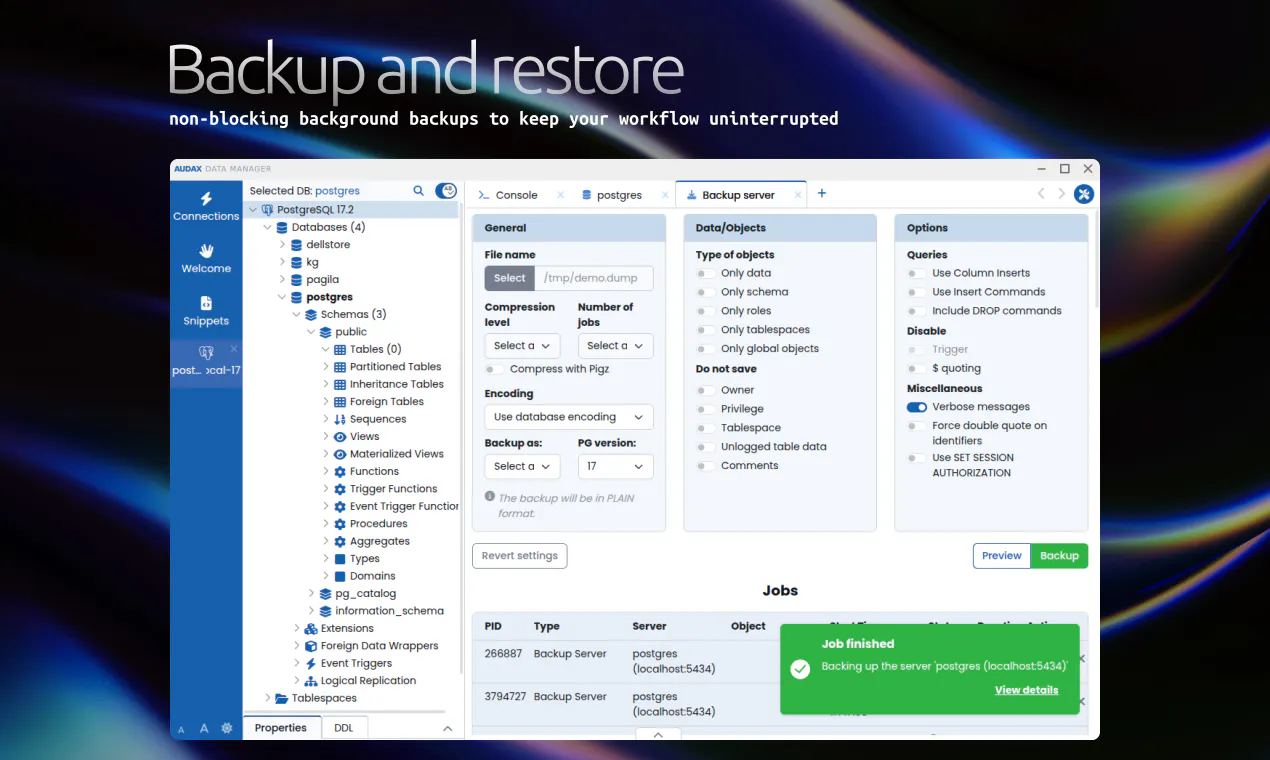Close the Backup server tab
Image resolution: width=1270 pixels, height=760 pixels.
tap(798, 195)
